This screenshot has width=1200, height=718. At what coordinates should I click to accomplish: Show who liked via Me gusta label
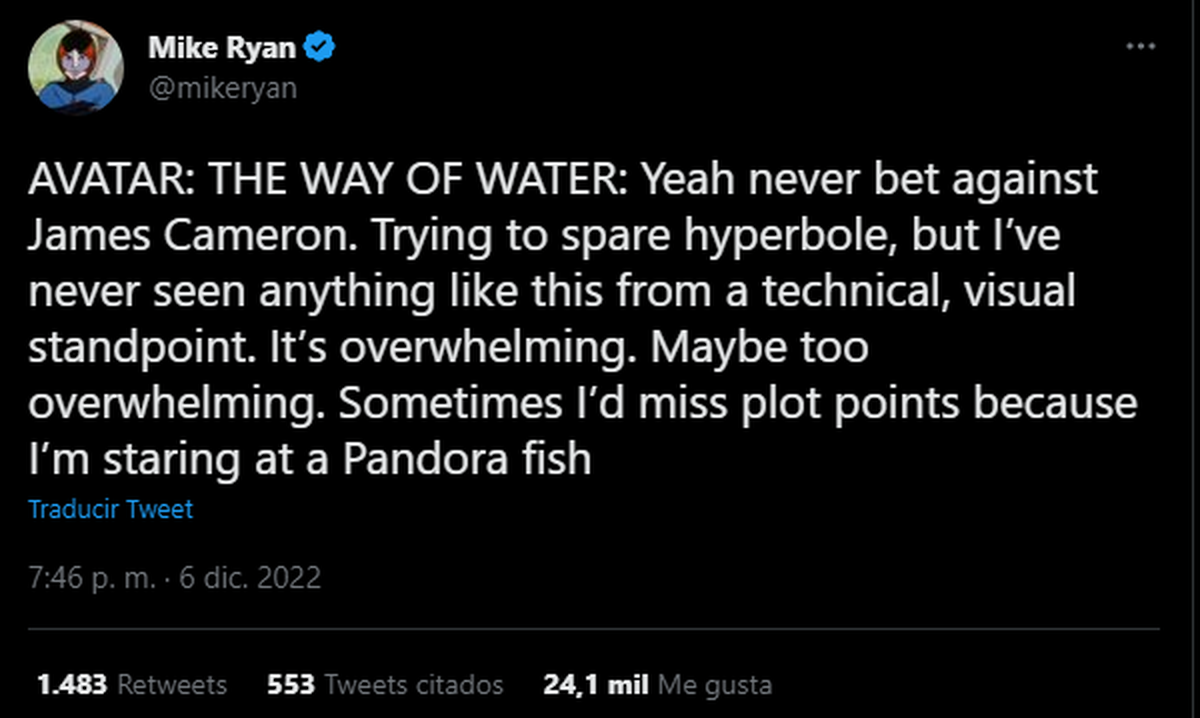tap(714, 685)
